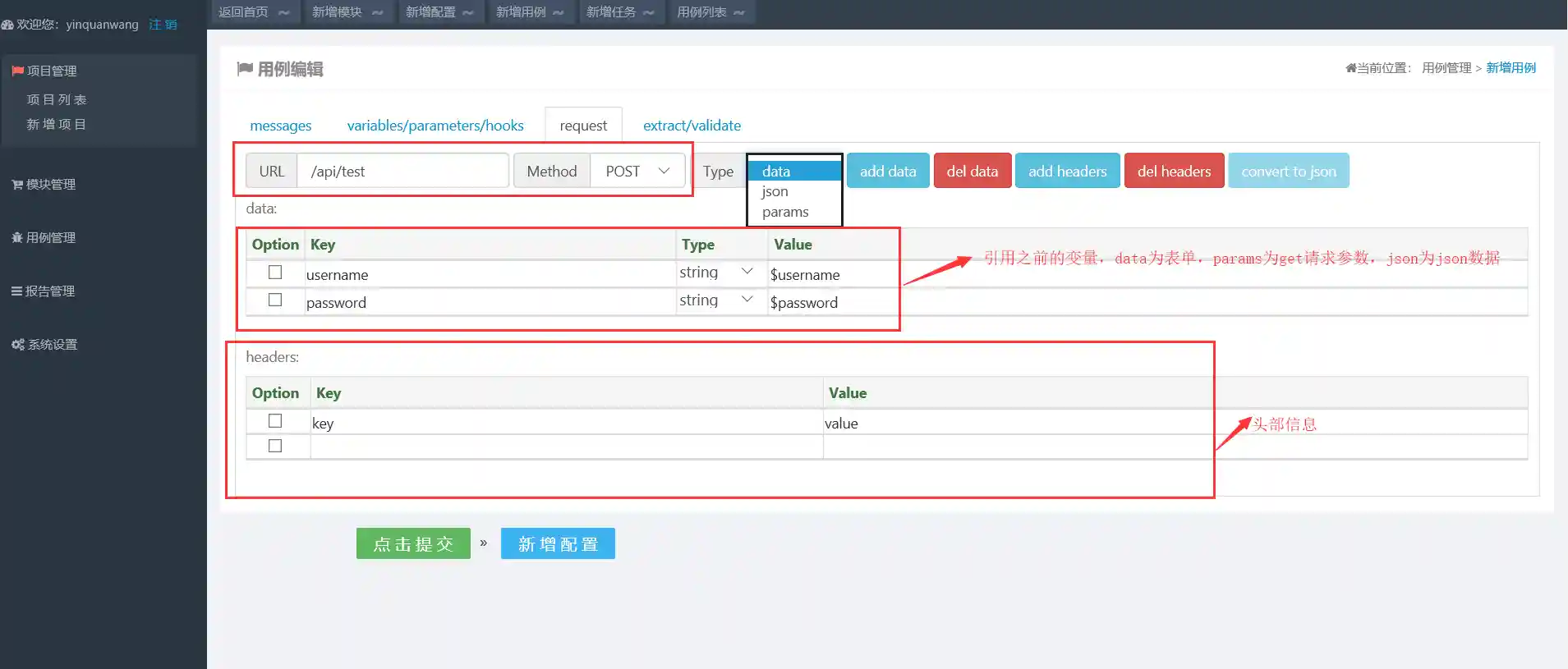Click the 'del data' button

point(973,171)
